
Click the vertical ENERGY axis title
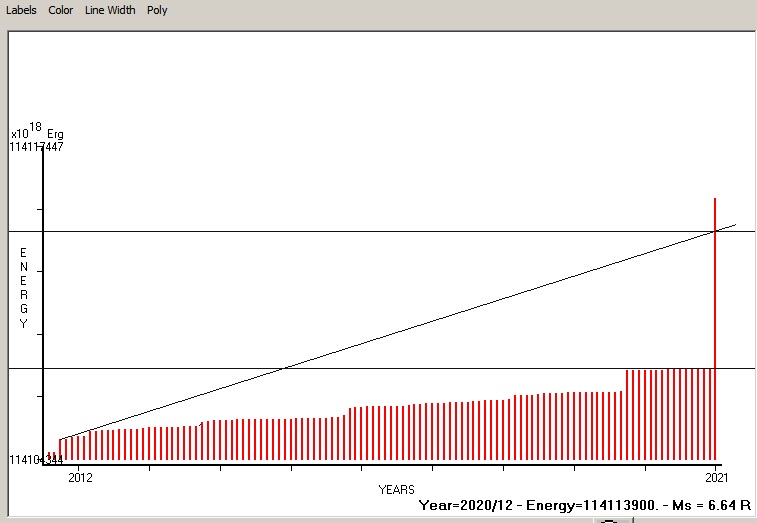tap(23, 288)
